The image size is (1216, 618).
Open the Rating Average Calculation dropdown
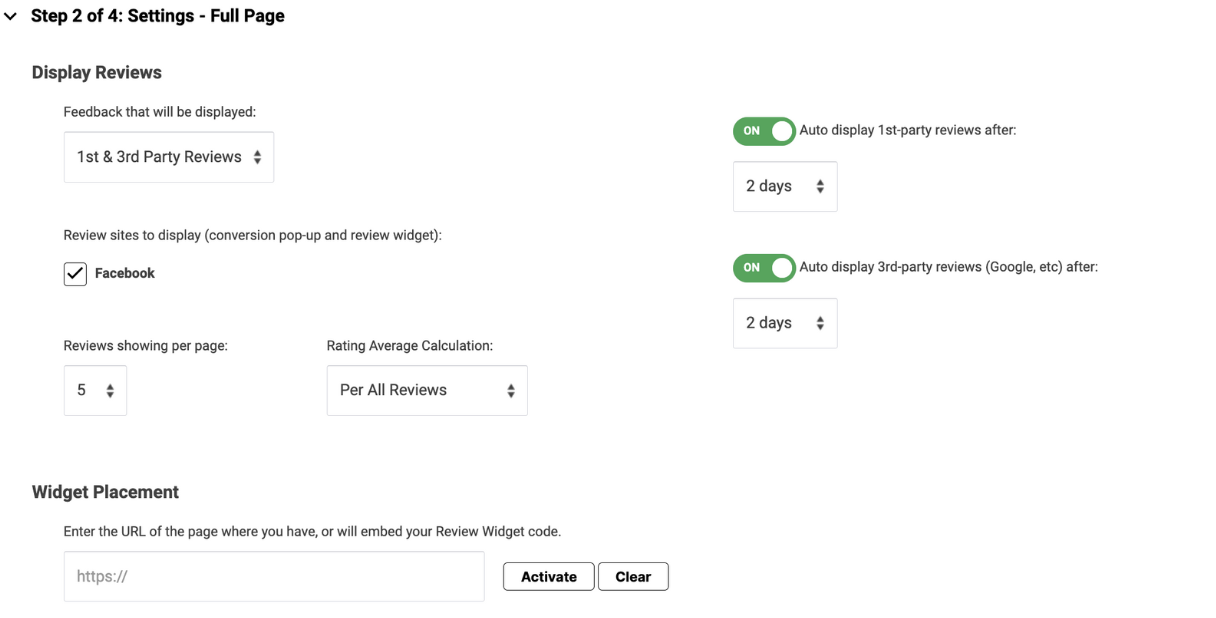(x=427, y=390)
